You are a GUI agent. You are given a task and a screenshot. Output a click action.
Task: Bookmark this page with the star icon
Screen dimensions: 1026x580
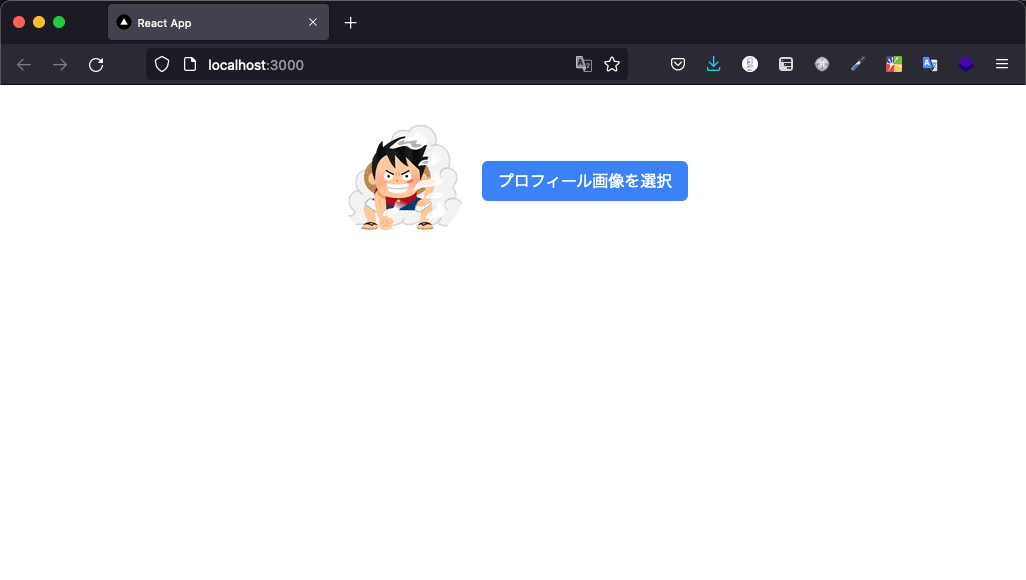point(612,64)
